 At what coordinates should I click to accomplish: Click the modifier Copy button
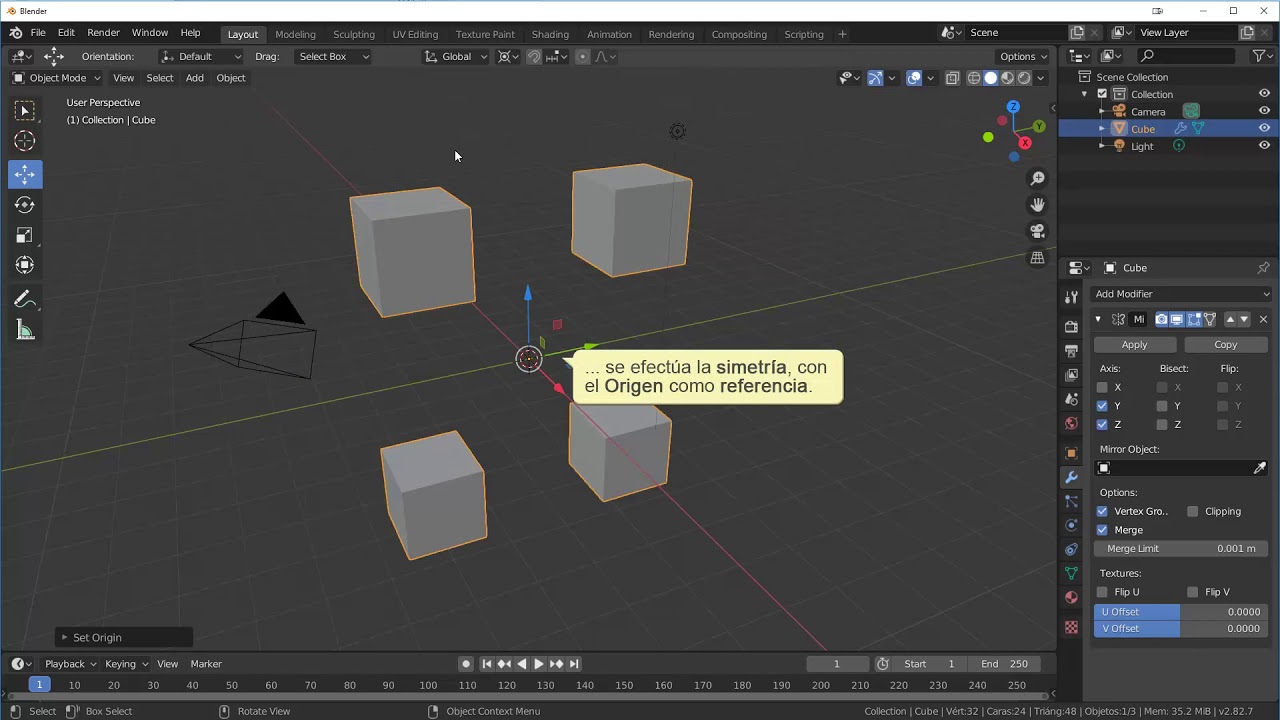[x=1226, y=345]
